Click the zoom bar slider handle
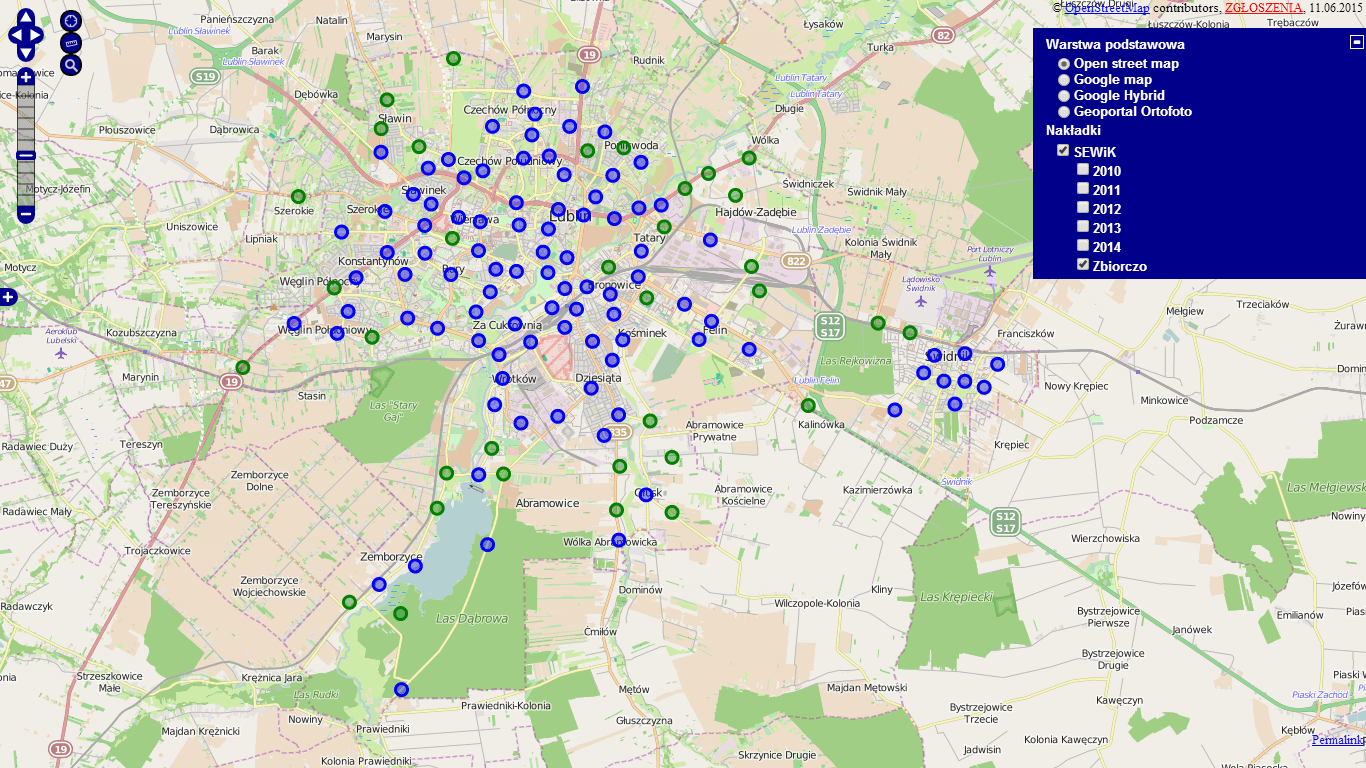The height and width of the screenshot is (768, 1366). (26, 155)
